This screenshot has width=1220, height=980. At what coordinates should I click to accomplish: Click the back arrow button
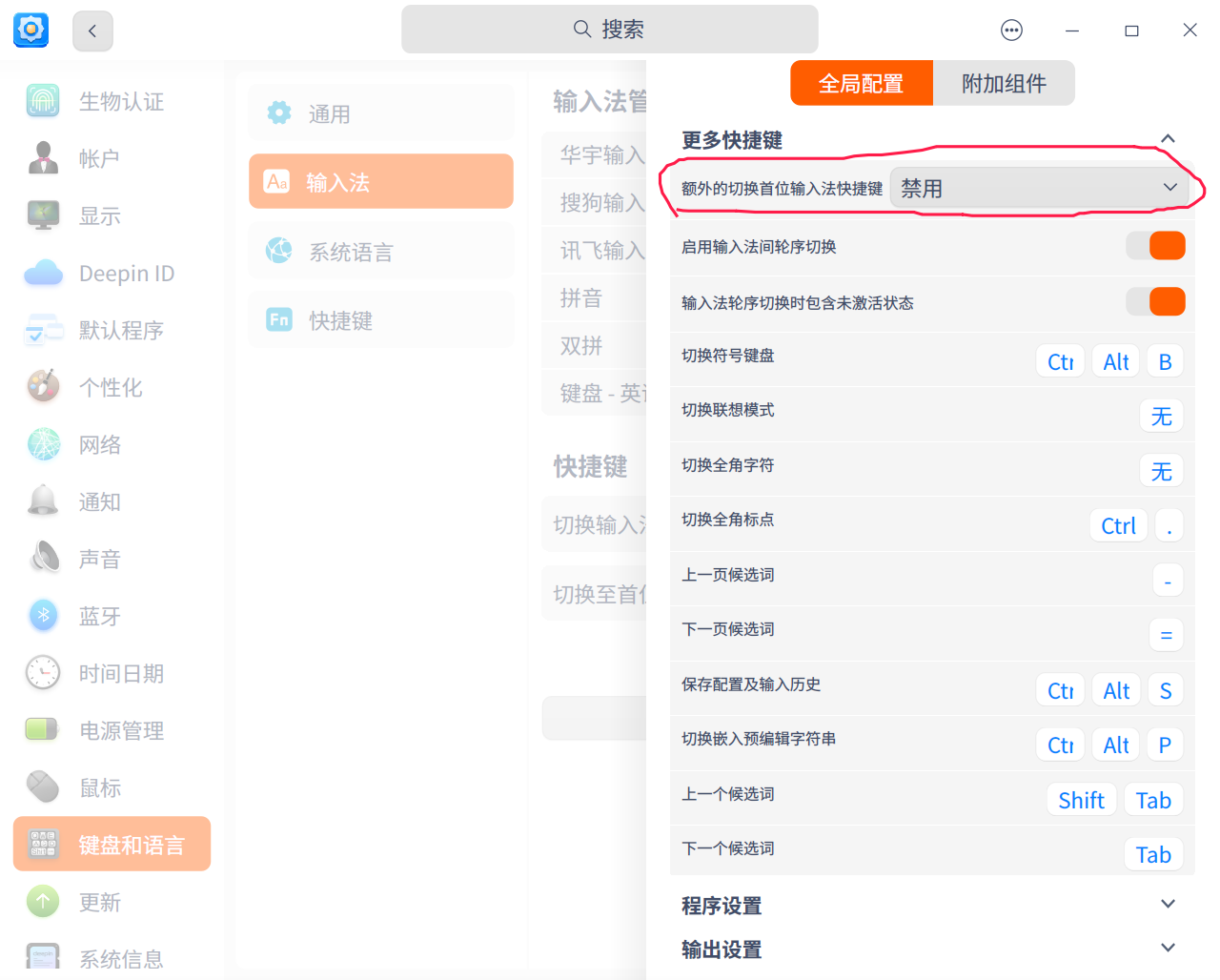[x=91, y=31]
